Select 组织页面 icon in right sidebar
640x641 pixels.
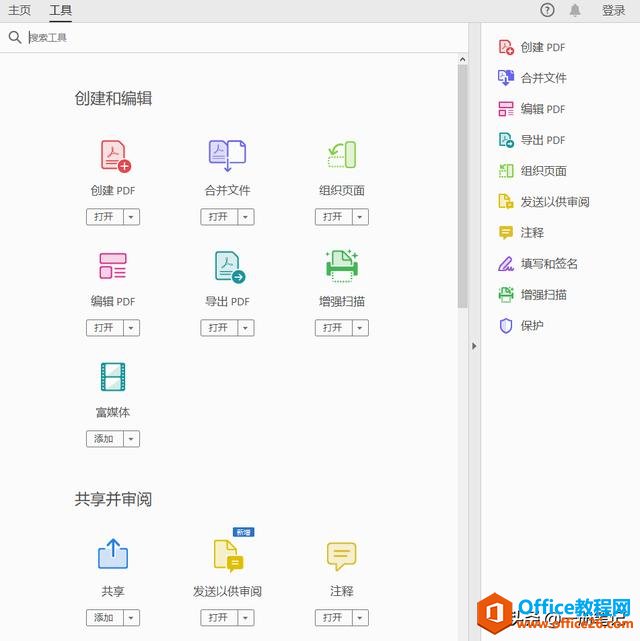pos(506,170)
